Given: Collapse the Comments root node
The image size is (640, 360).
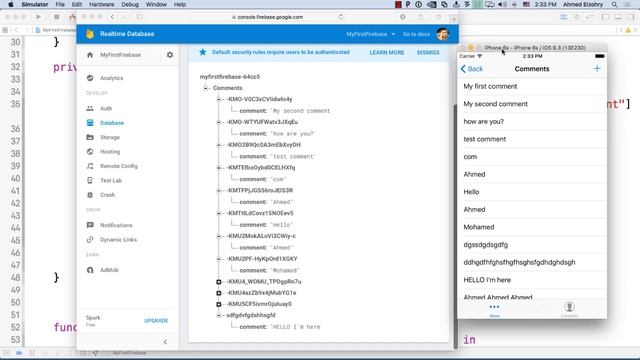Looking at the screenshot, I should [x=206, y=88].
